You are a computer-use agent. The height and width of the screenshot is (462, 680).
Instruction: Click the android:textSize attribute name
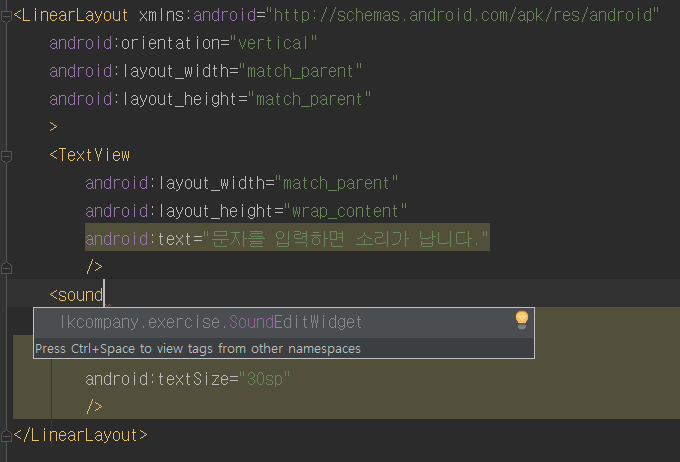coord(157,379)
